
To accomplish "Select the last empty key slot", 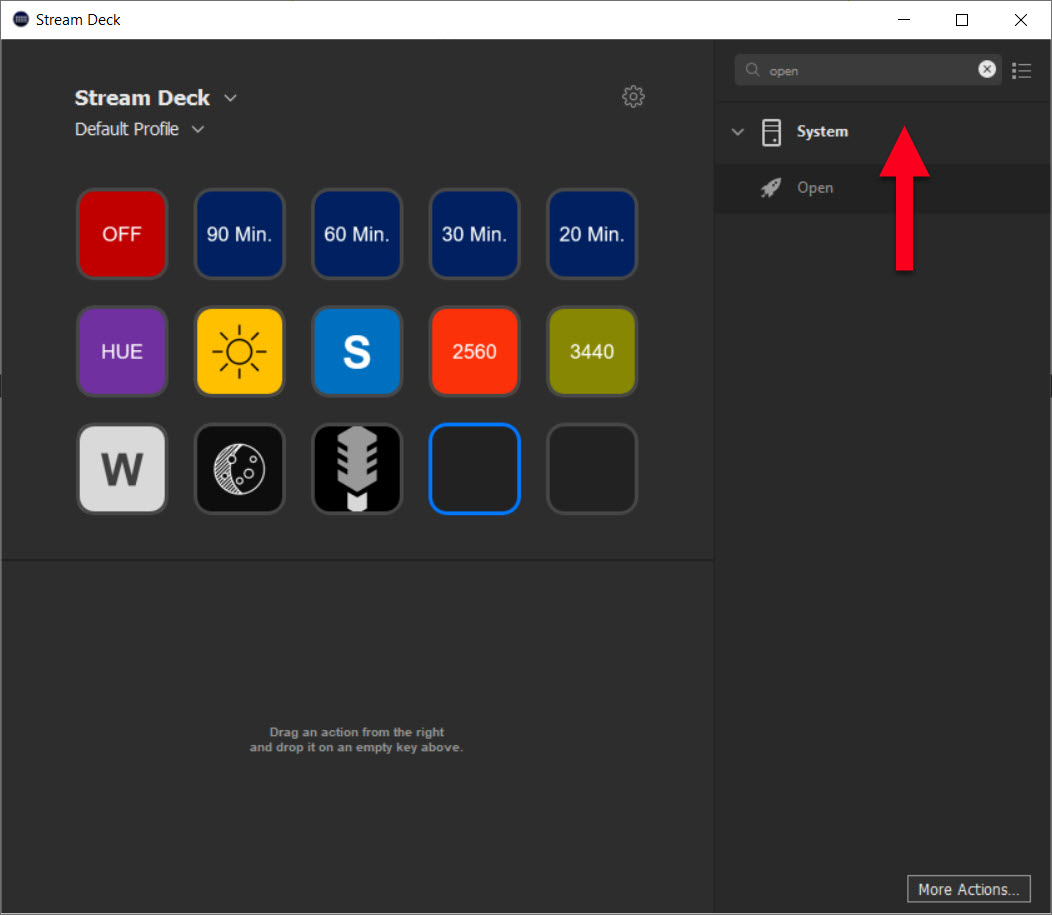I will point(592,468).
